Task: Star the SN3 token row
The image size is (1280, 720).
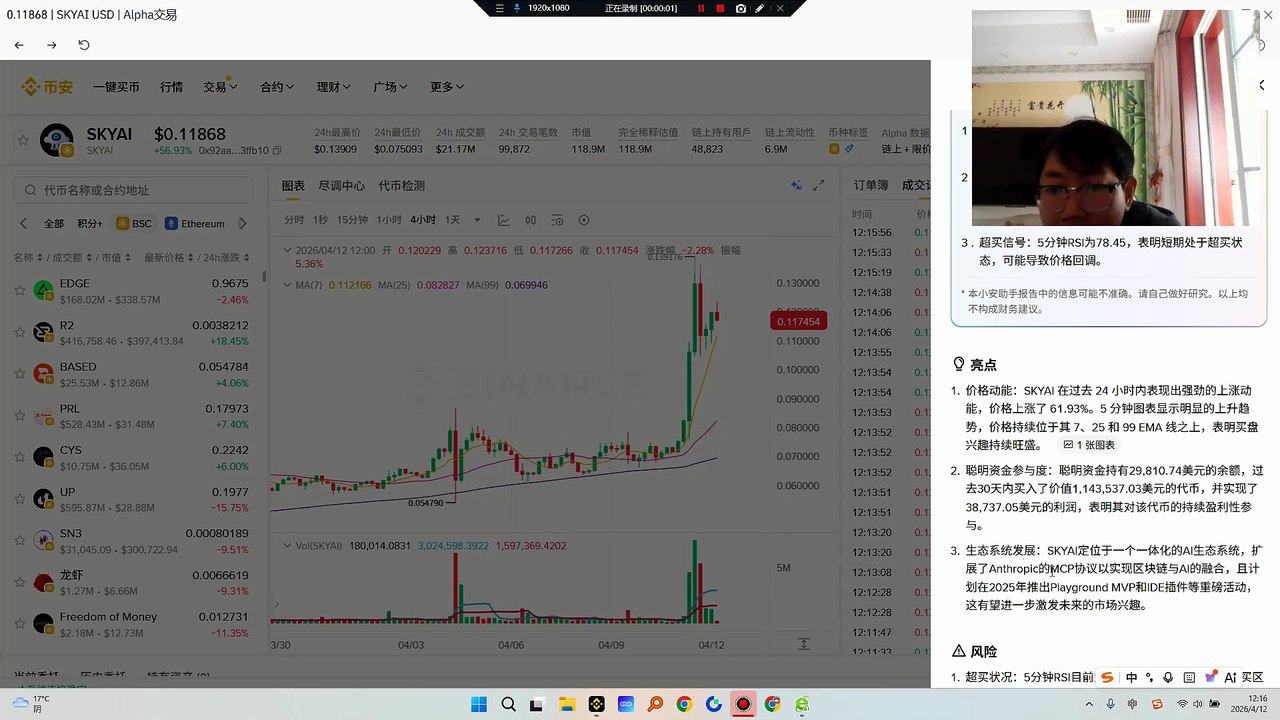Action: [19, 540]
